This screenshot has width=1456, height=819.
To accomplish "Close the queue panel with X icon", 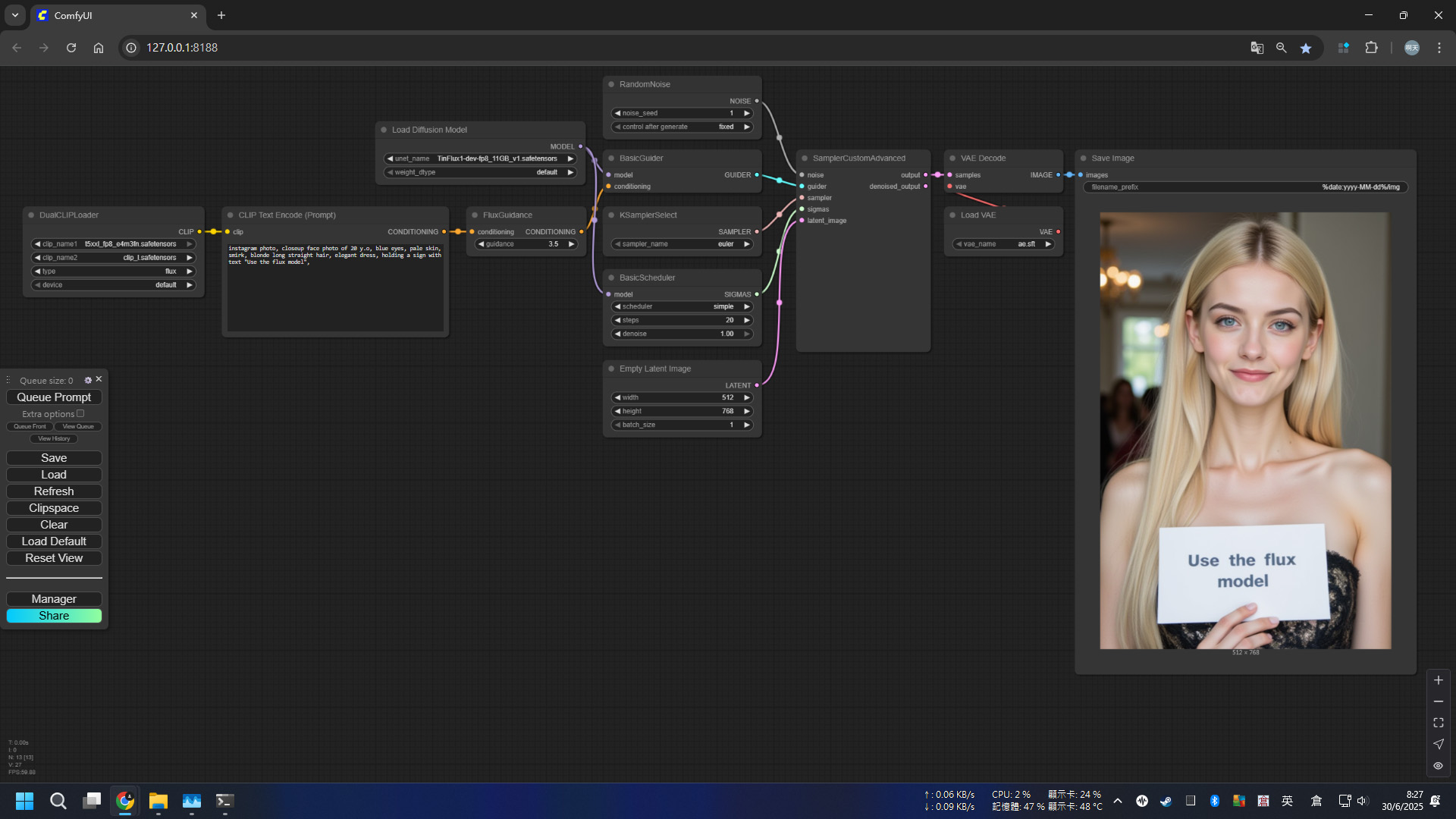I will pos(99,379).
